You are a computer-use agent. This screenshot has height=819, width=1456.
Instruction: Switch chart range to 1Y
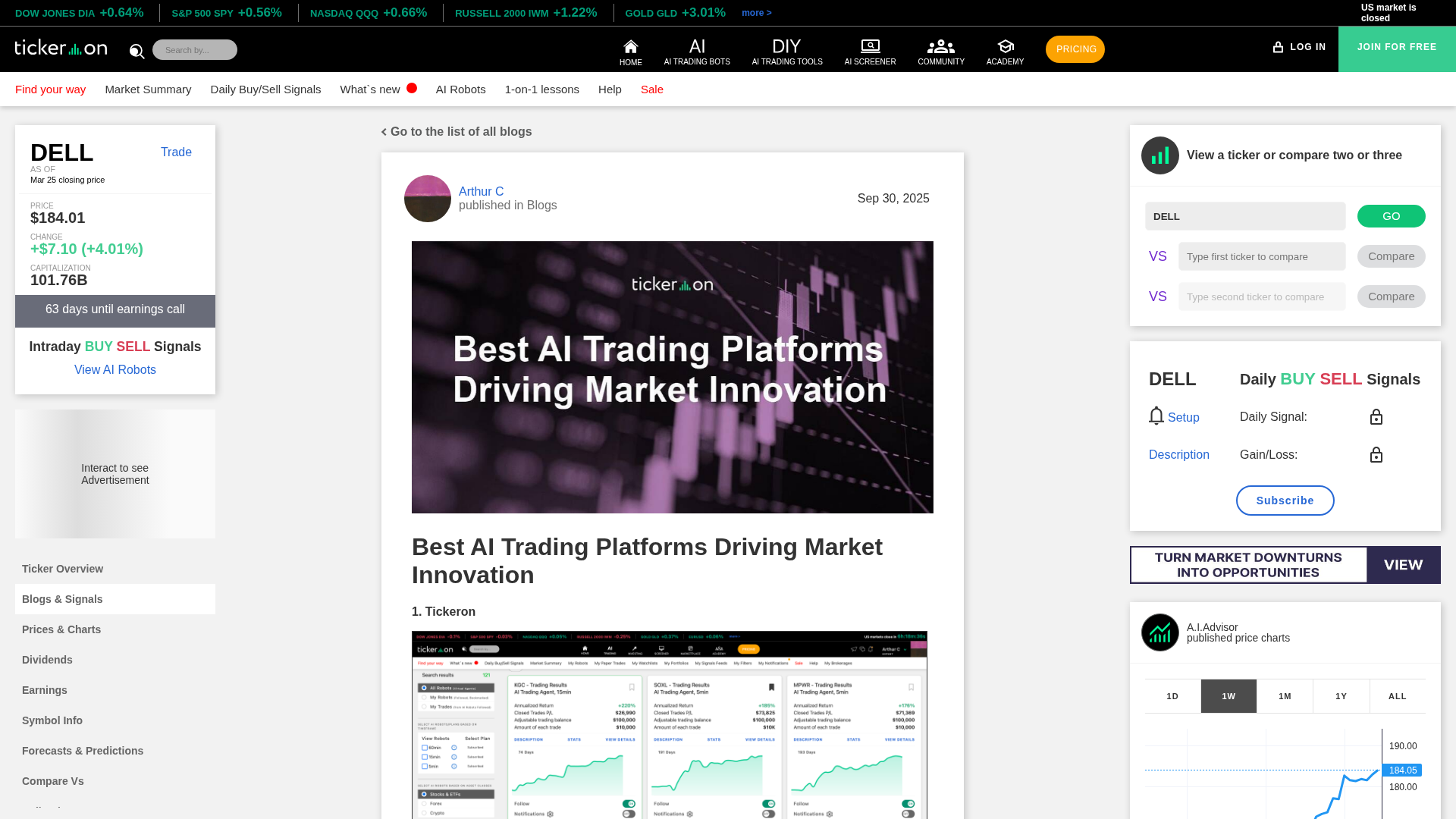(x=1341, y=696)
